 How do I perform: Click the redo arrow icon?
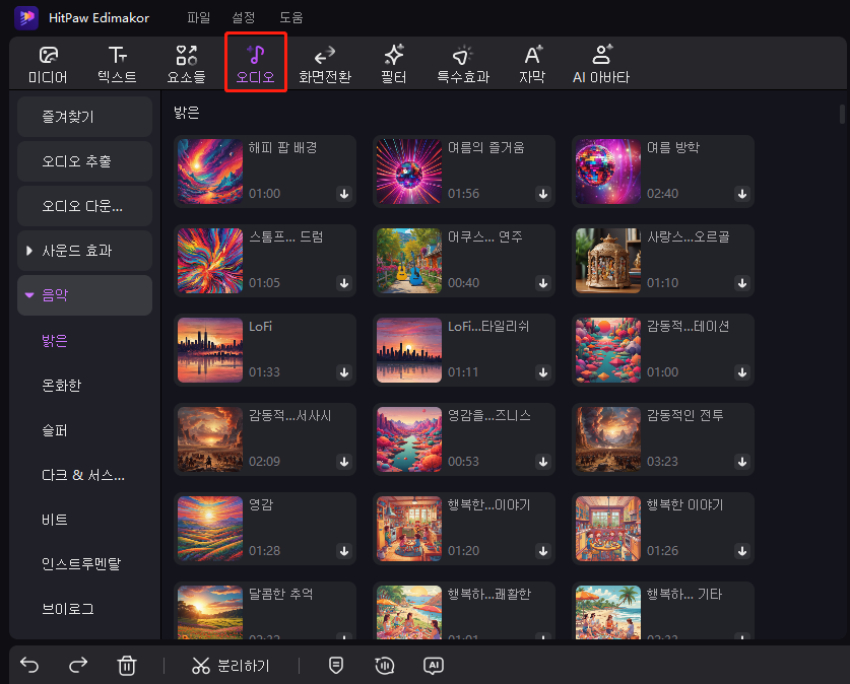[x=78, y=665]
